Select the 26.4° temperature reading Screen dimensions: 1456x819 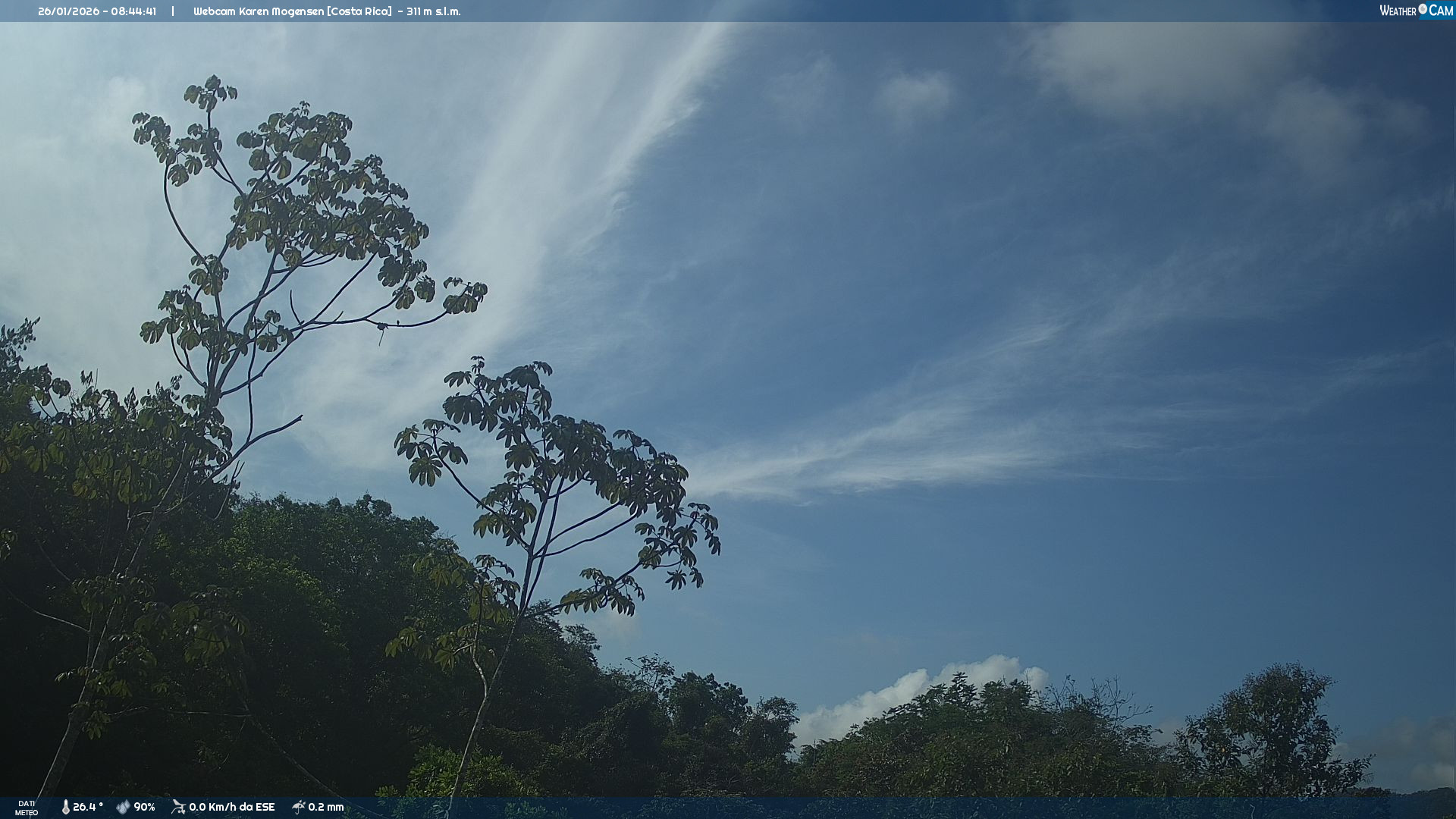tap(88, 807)
